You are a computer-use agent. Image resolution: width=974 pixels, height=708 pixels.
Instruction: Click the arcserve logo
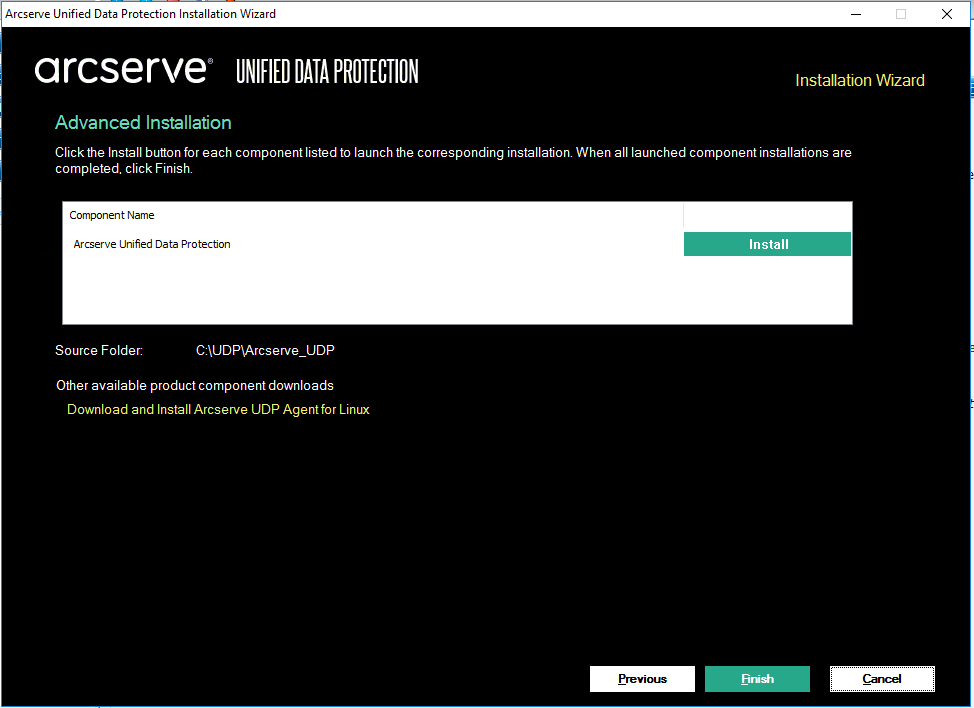124,70
